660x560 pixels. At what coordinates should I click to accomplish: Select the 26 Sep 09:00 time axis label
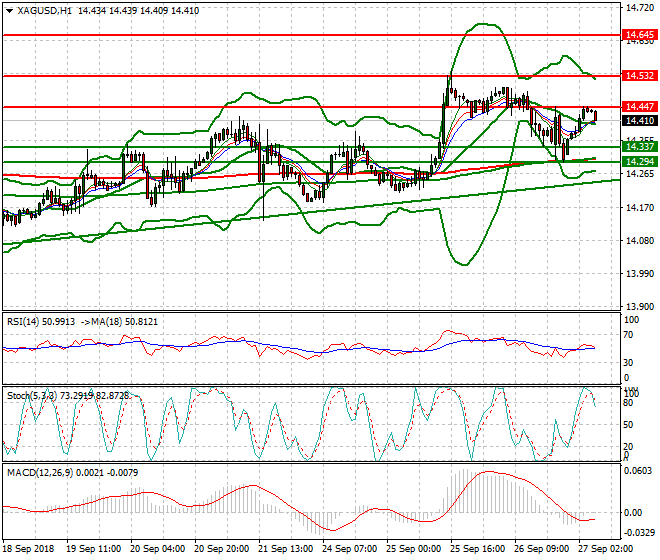[542, 549]
